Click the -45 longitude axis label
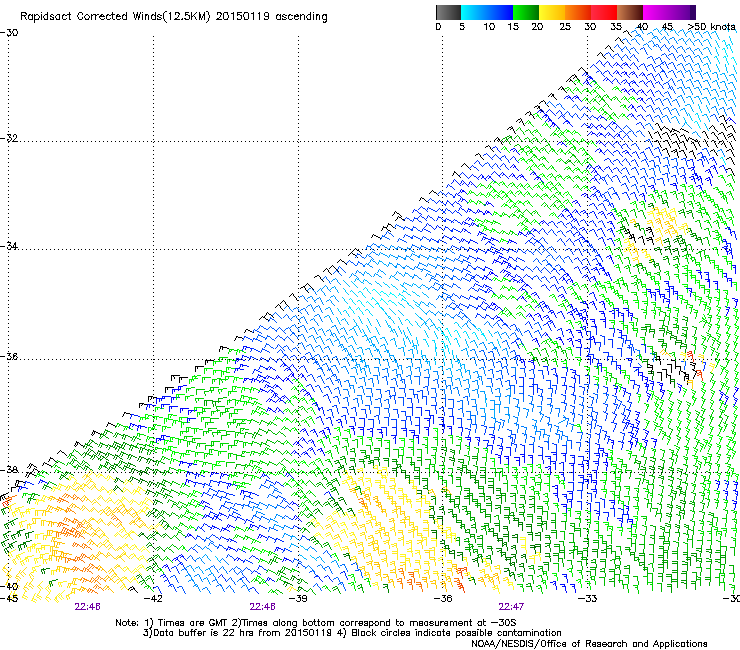Viewport: 740px width, 650px height. point(9,599)
